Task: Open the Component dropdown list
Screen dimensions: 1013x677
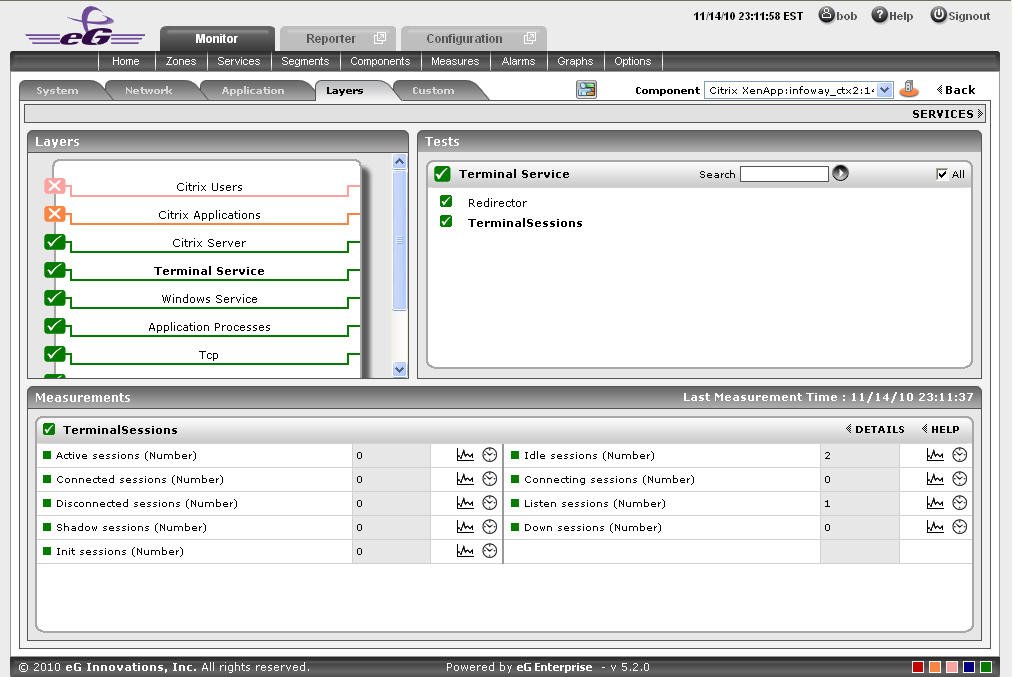Action: tap(884, 90)
